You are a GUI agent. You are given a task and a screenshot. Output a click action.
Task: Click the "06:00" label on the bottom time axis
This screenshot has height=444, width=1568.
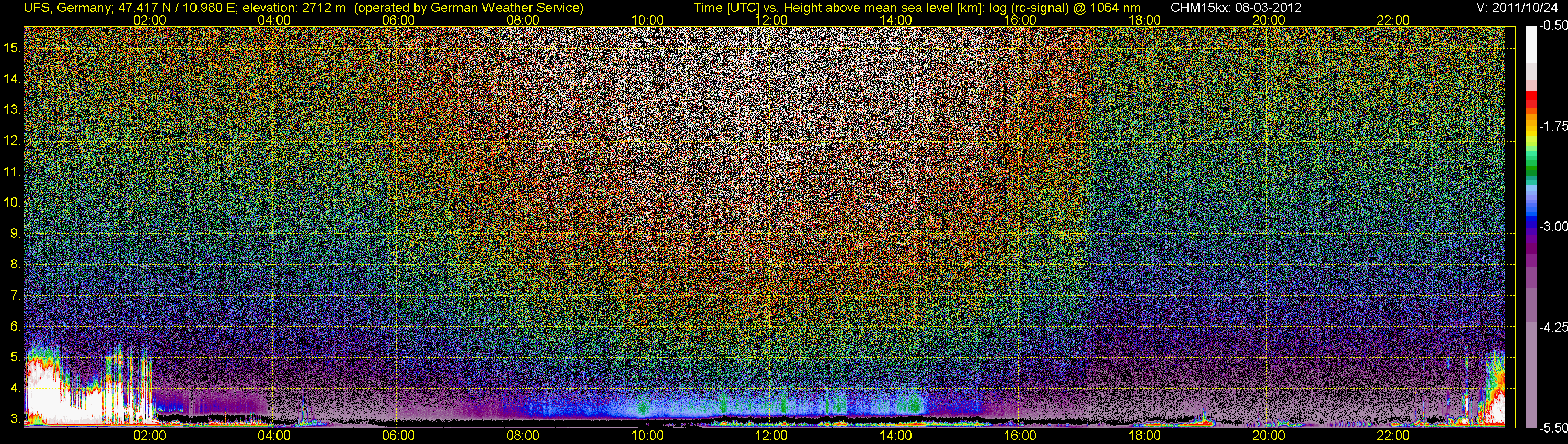tap(399, 436)
